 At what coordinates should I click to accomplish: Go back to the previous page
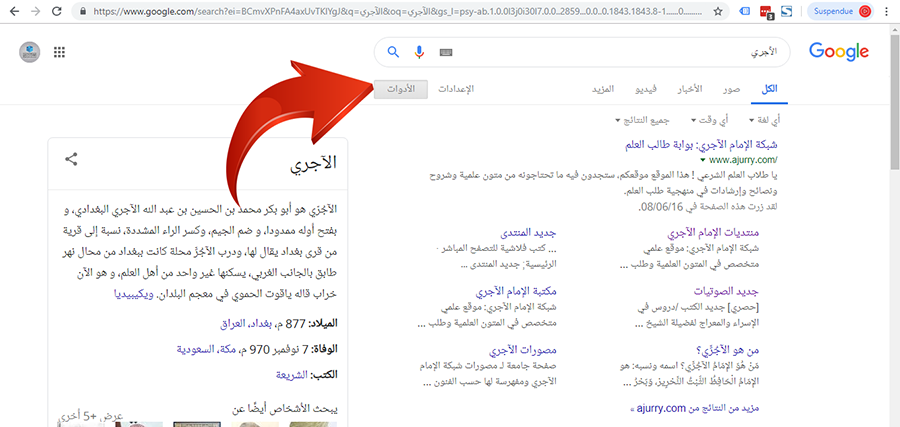[x=12, y=13]
